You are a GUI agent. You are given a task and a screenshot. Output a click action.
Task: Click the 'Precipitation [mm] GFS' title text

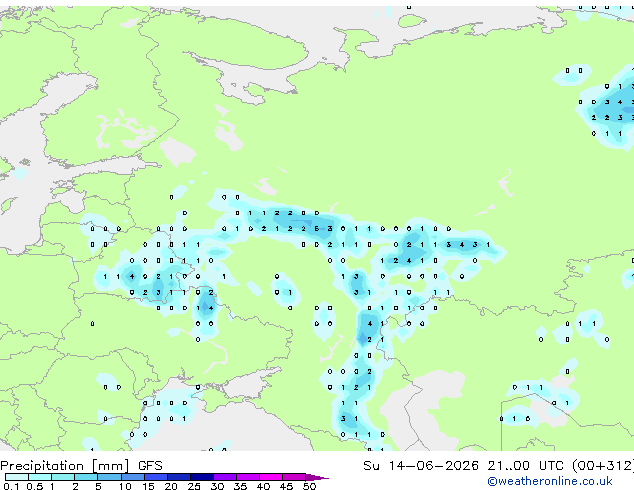click(x=81, y=466)
